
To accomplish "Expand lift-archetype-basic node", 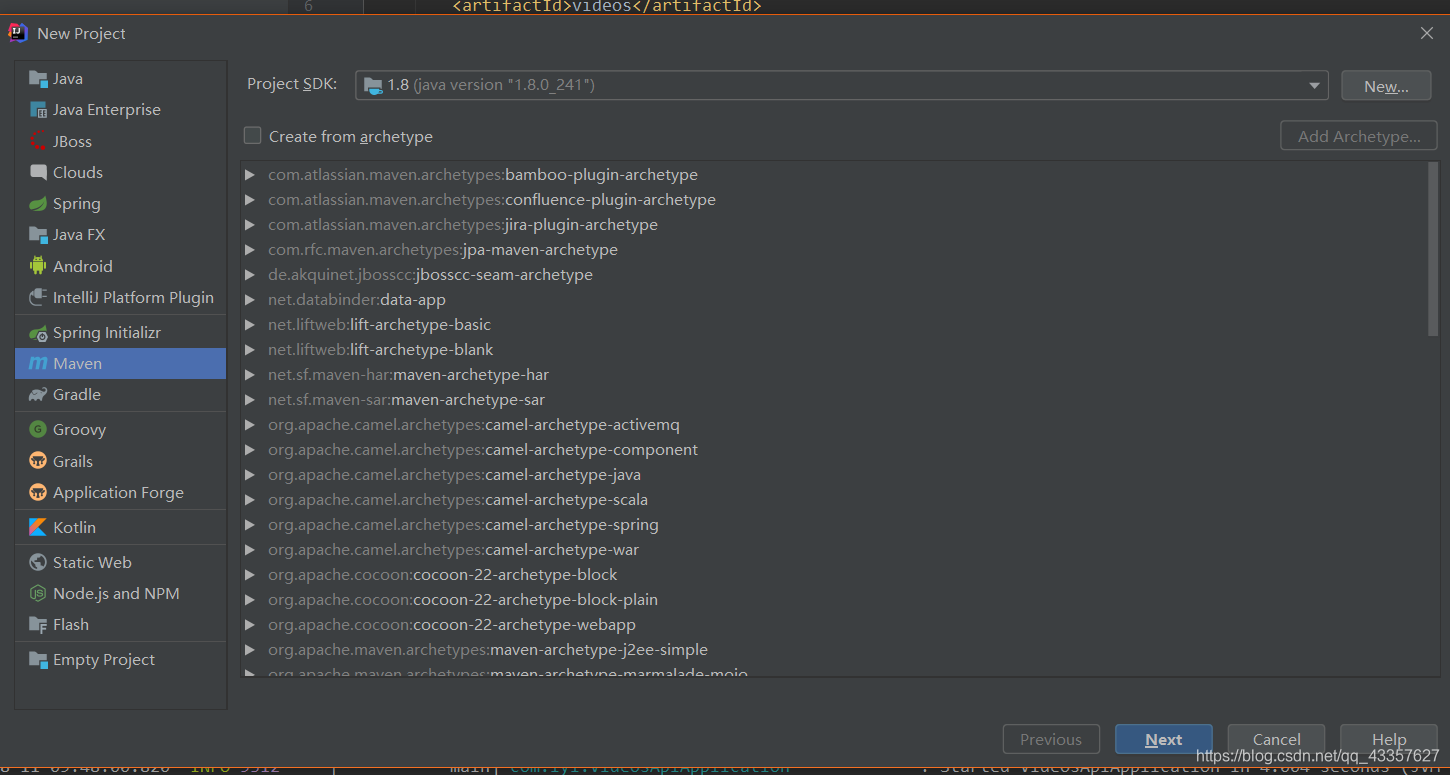I will [250, 325].
